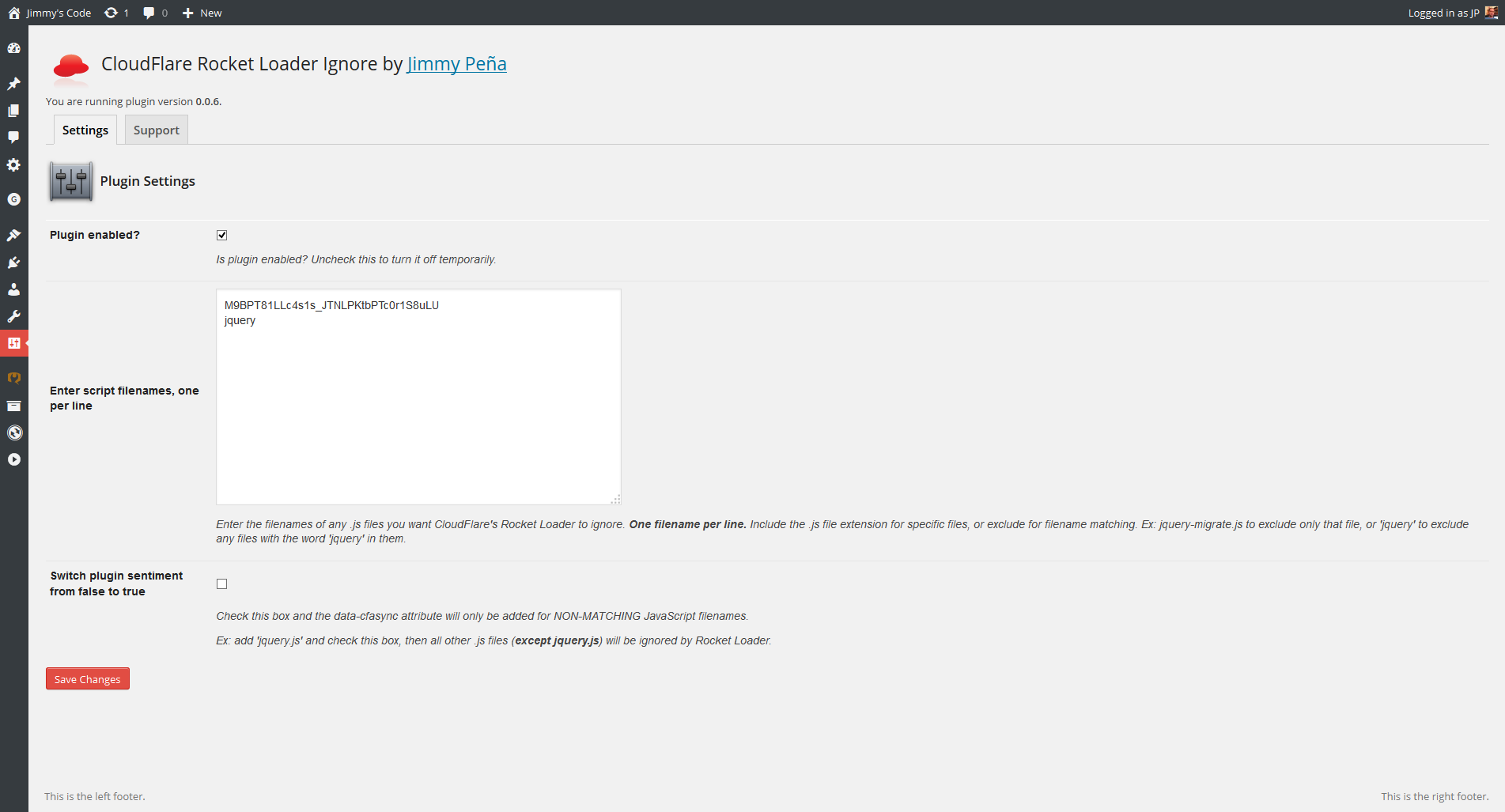Click the 'jquery' line in the textarea
The width and height of the screenshot is (1505, 812).
(x=240, y=320)
